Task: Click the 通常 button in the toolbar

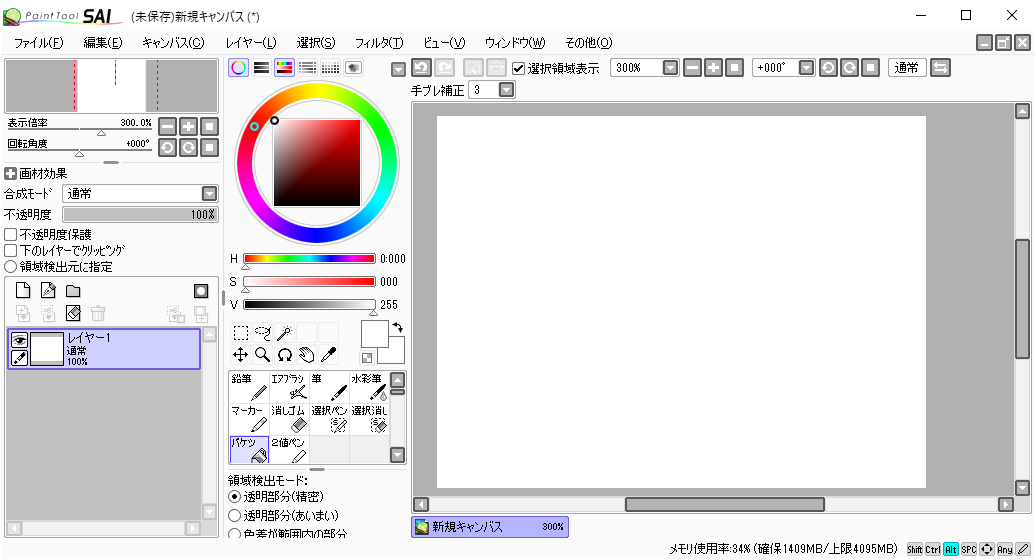Action: pyautogui.click(x=908, y=68)
